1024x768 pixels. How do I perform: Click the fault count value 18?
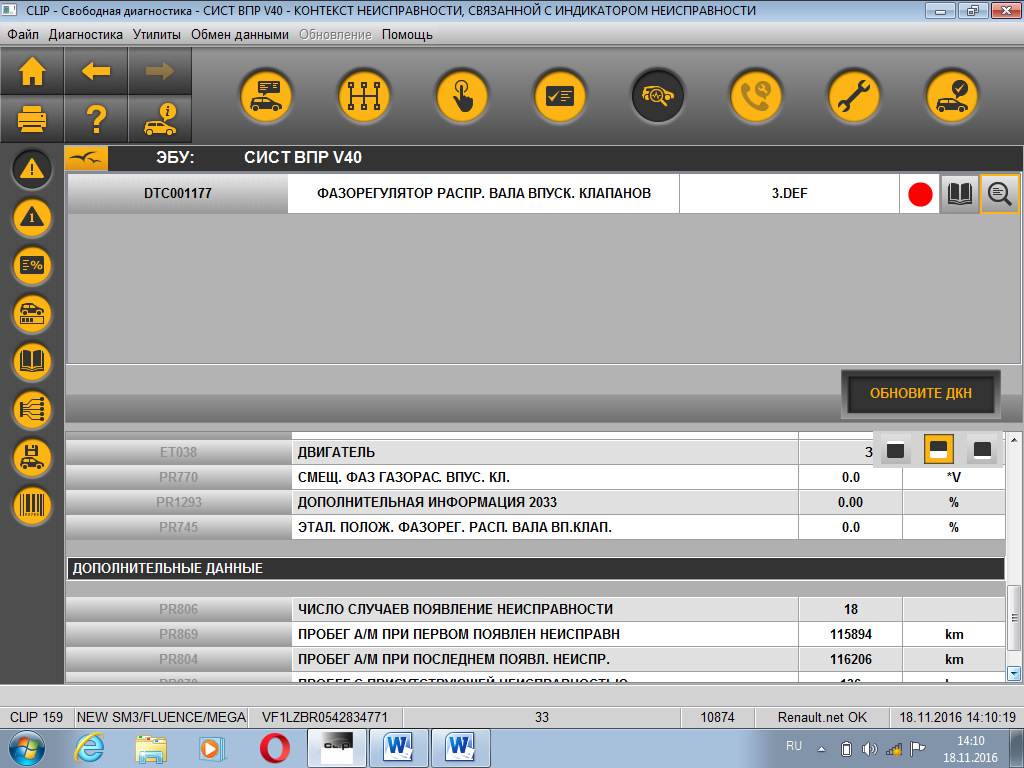(x=850, y=609)
